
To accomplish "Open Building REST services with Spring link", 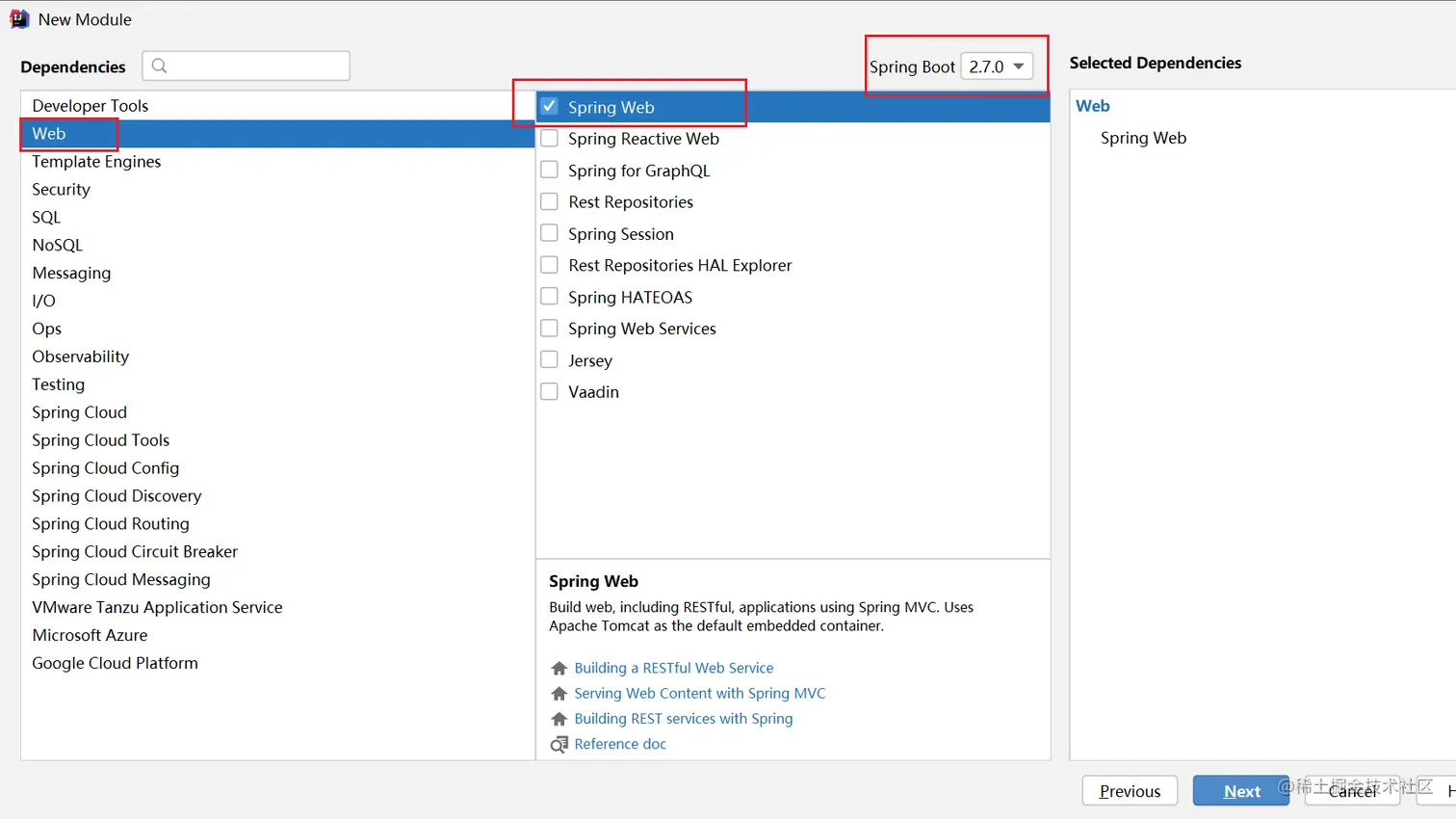I will tap(684, 719).
